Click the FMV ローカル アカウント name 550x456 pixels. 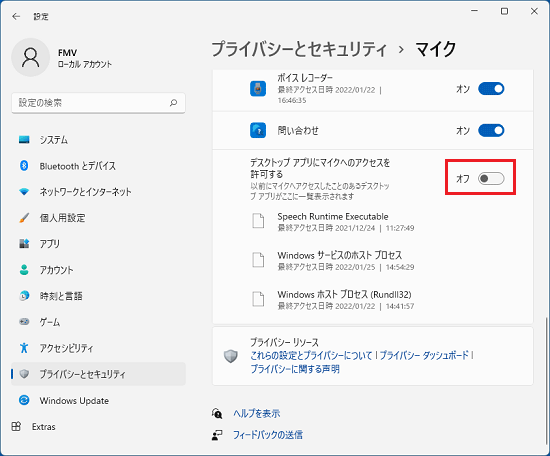tap(85, 58)
